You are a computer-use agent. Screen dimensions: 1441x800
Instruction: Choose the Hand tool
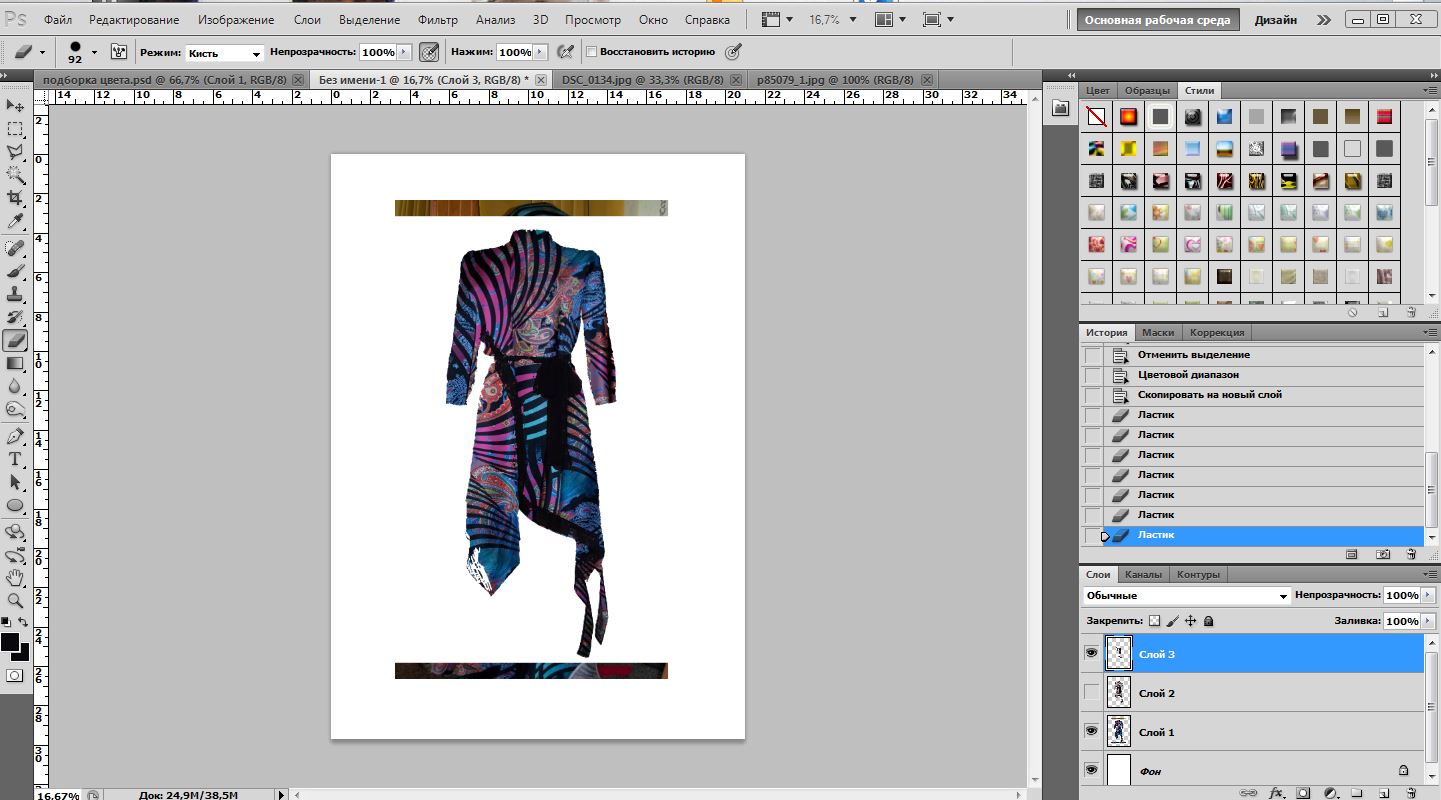15,578
